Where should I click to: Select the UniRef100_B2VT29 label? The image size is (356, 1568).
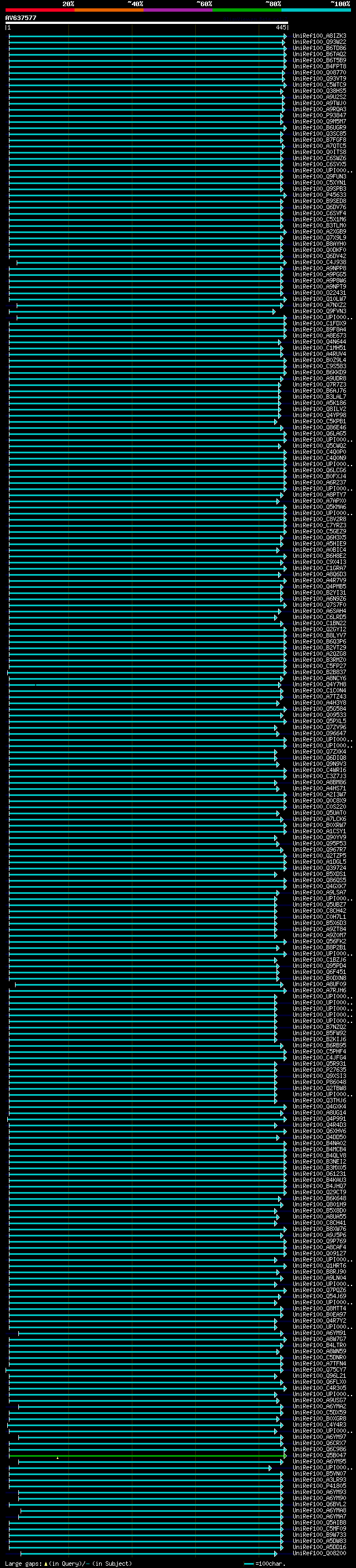(319, 647)
